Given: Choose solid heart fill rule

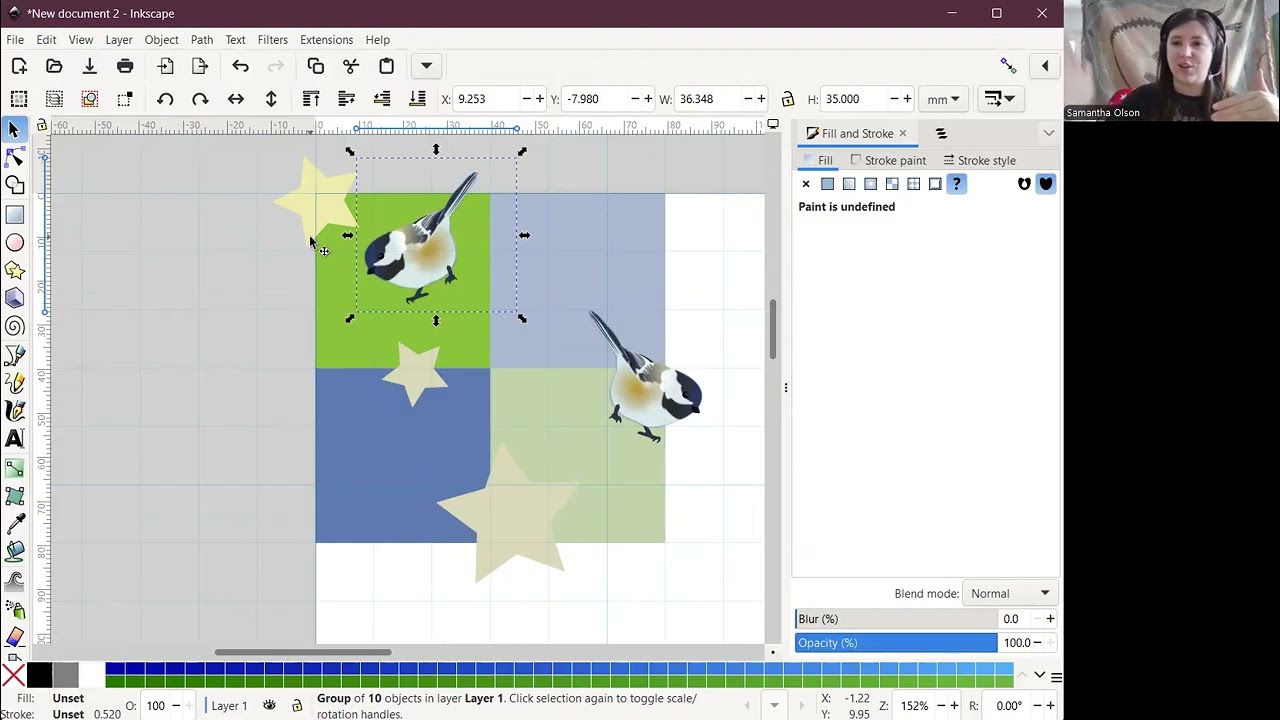Looking at the screenshot, I should coord(1045,184).
